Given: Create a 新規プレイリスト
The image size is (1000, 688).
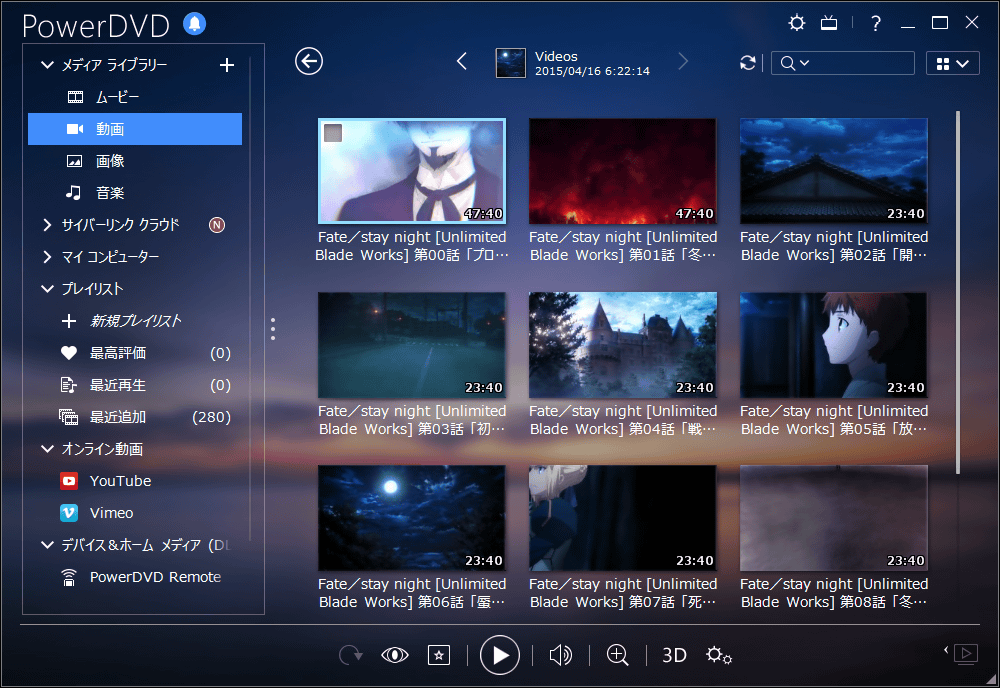Looking at the screenshot, I should [135, 321].
